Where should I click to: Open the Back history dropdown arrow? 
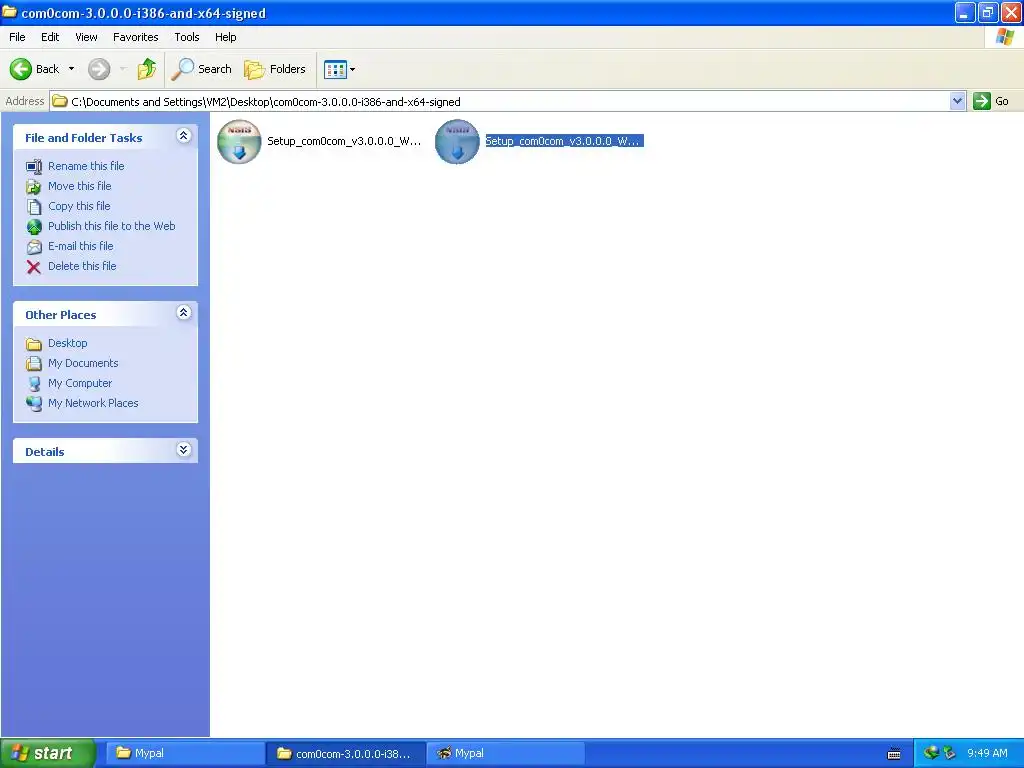tap(71, 69)
